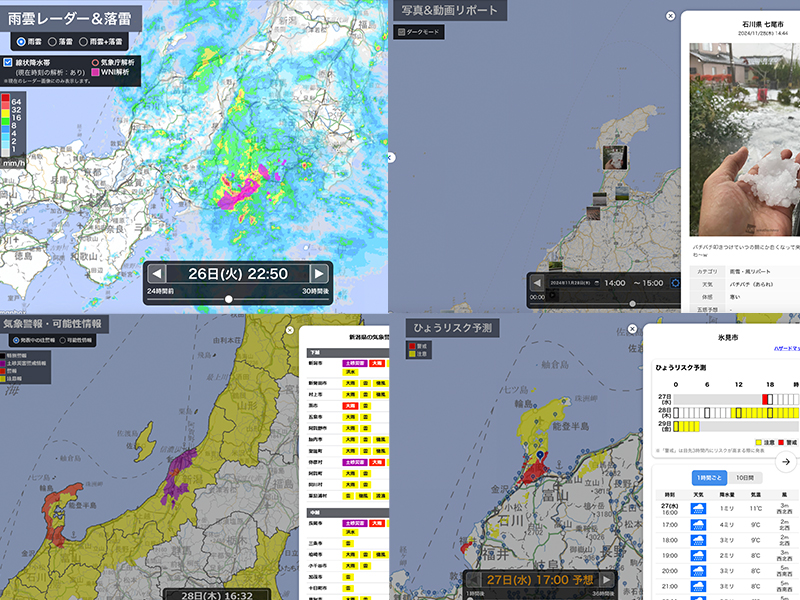The height and width of the screenshot is (600, 800).
Task: Step radar time back with left arrow
Action: pyautogui.click(x=157, y=274)
